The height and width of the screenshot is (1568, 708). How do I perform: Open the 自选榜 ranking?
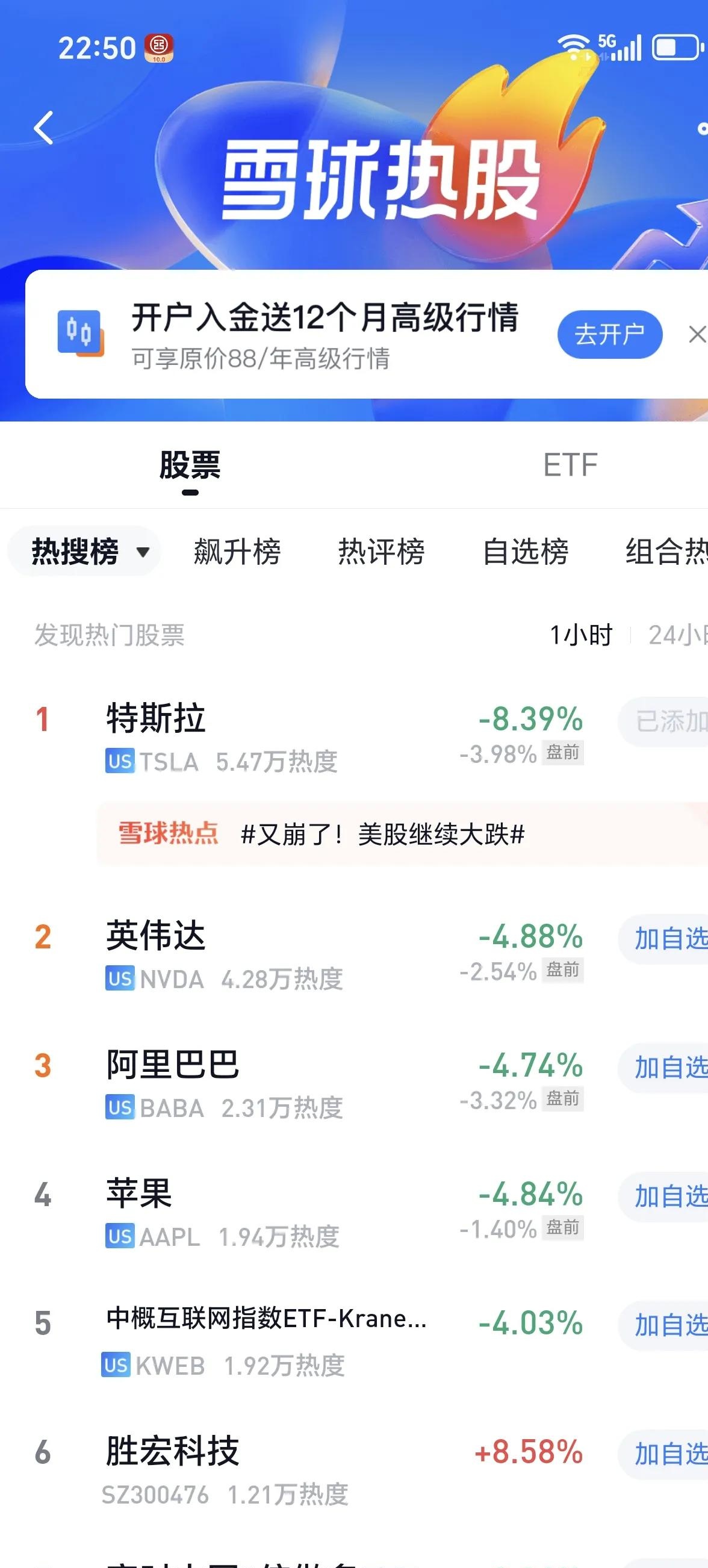point(526,552)
